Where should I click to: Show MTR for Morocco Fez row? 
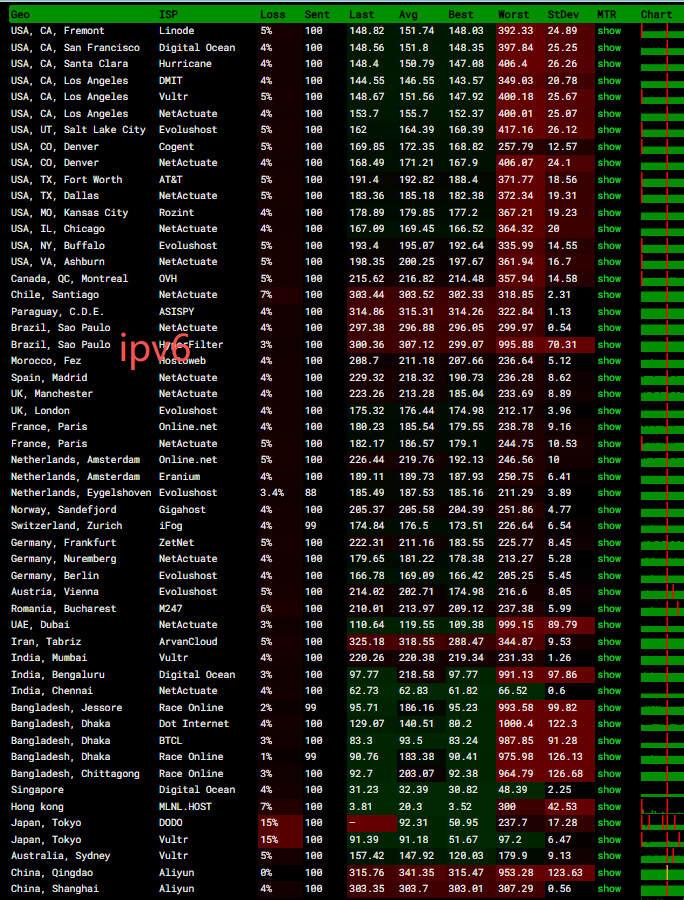point(609,361)
